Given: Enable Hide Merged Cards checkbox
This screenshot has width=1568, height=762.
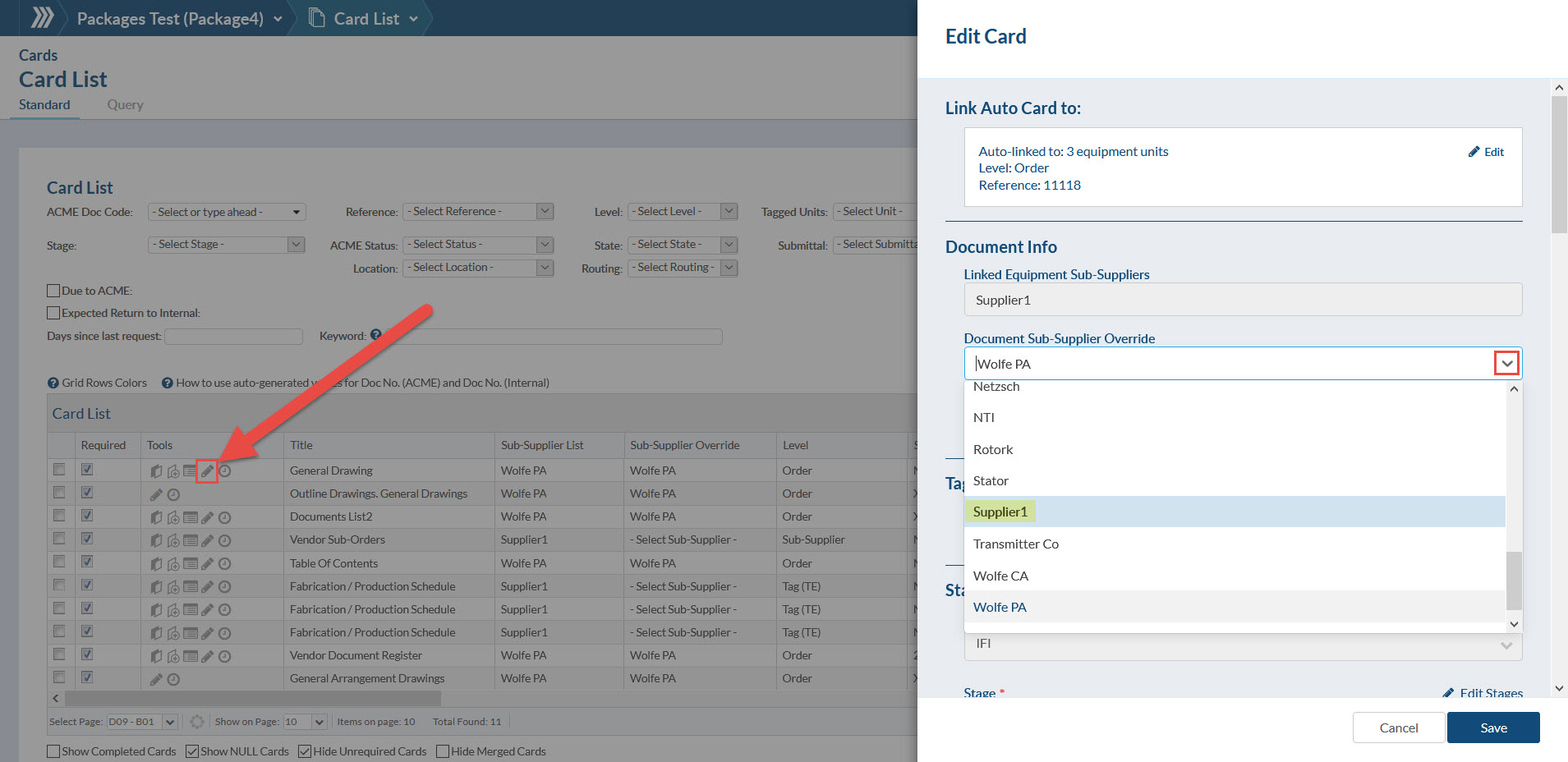Looking at the screenshot, I should coord(443,751).
